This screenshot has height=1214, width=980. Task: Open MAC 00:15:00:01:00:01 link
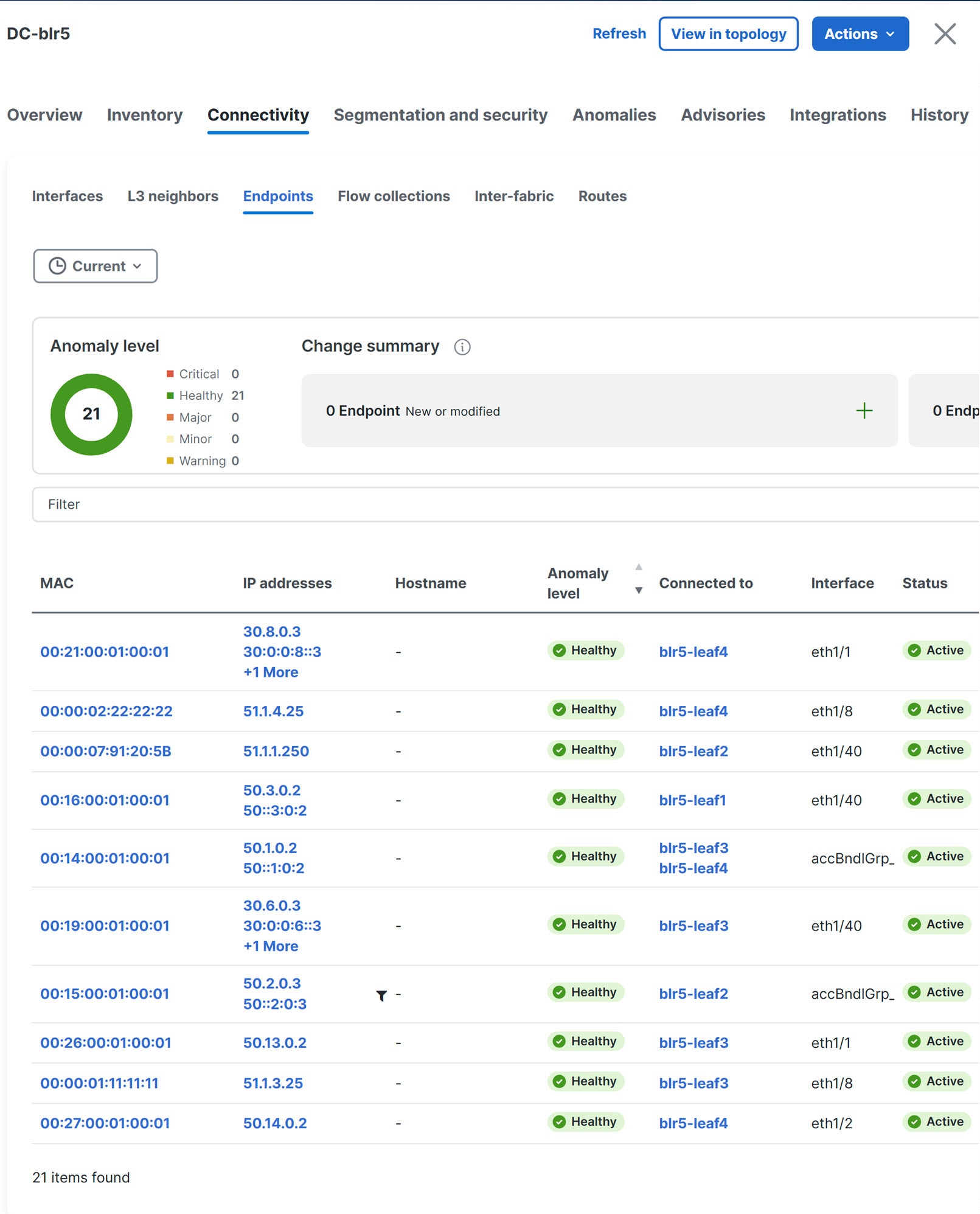(105, 994)
